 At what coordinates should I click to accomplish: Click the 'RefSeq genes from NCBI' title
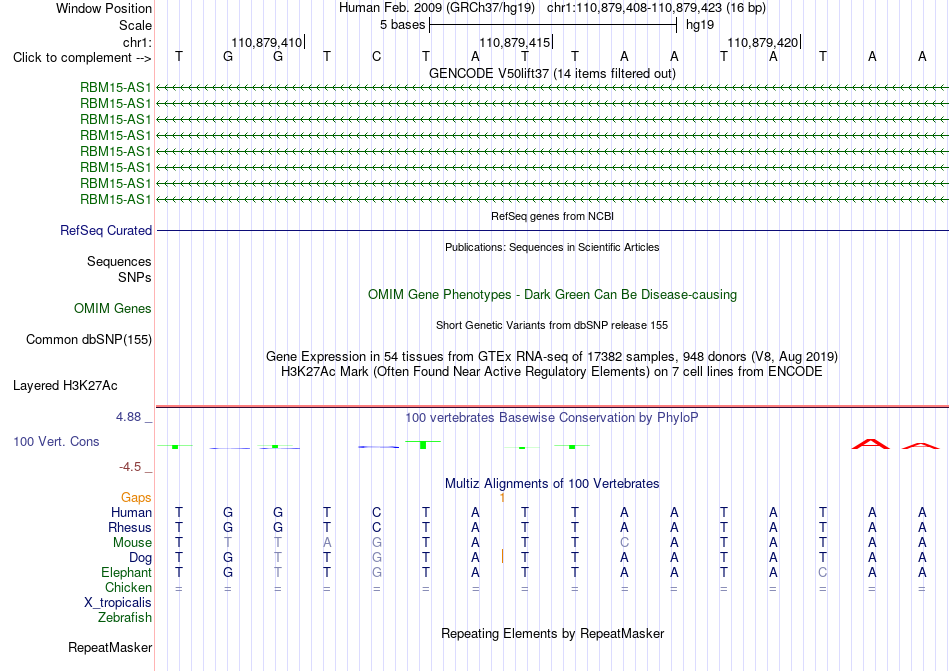(552, 216)
